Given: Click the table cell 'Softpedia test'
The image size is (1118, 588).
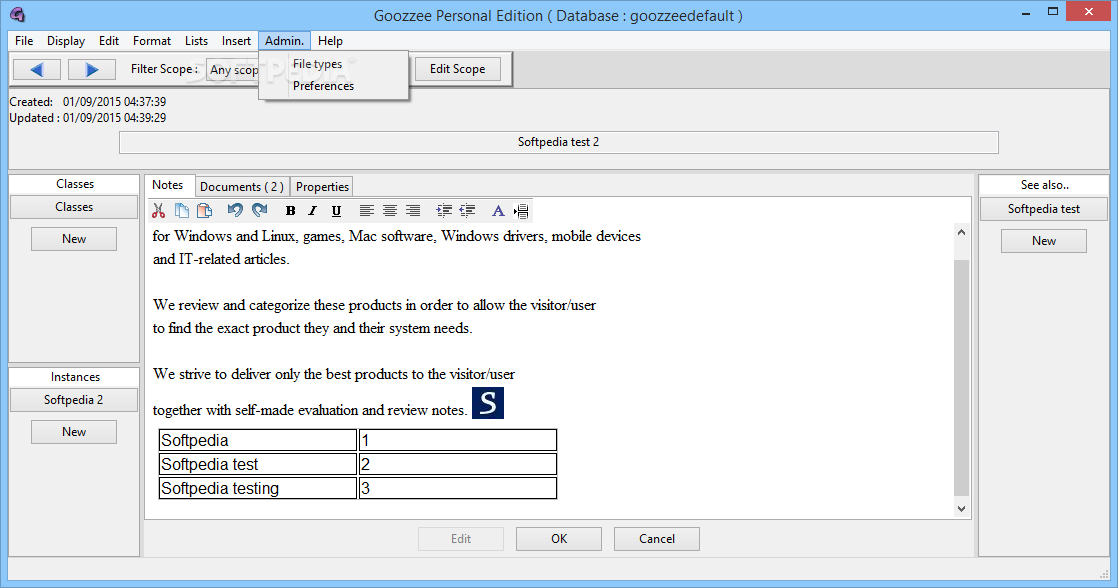Looking at the screenshot, I should pos(257,464).
